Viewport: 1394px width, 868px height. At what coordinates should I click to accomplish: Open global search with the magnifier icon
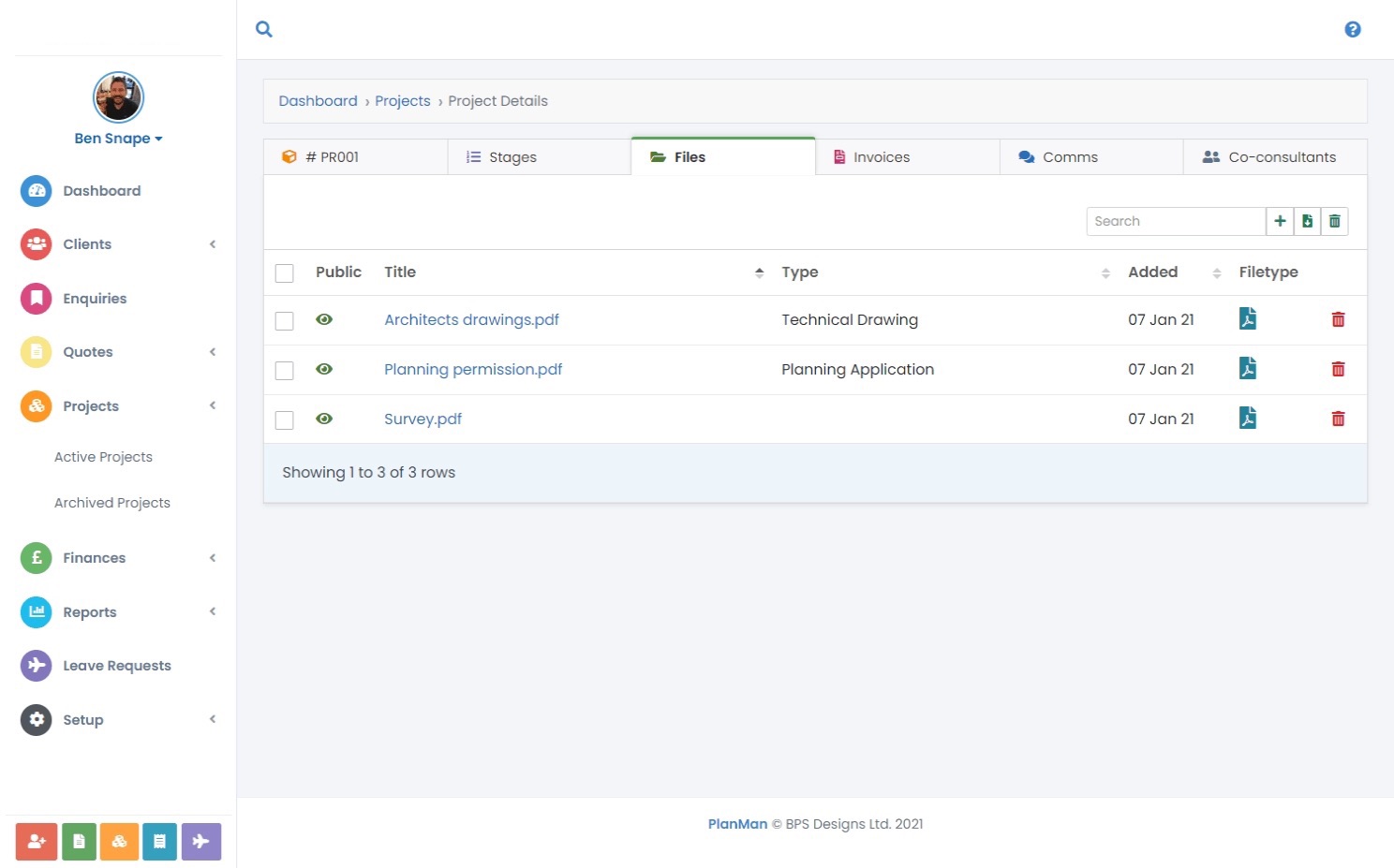pos(263,29)
